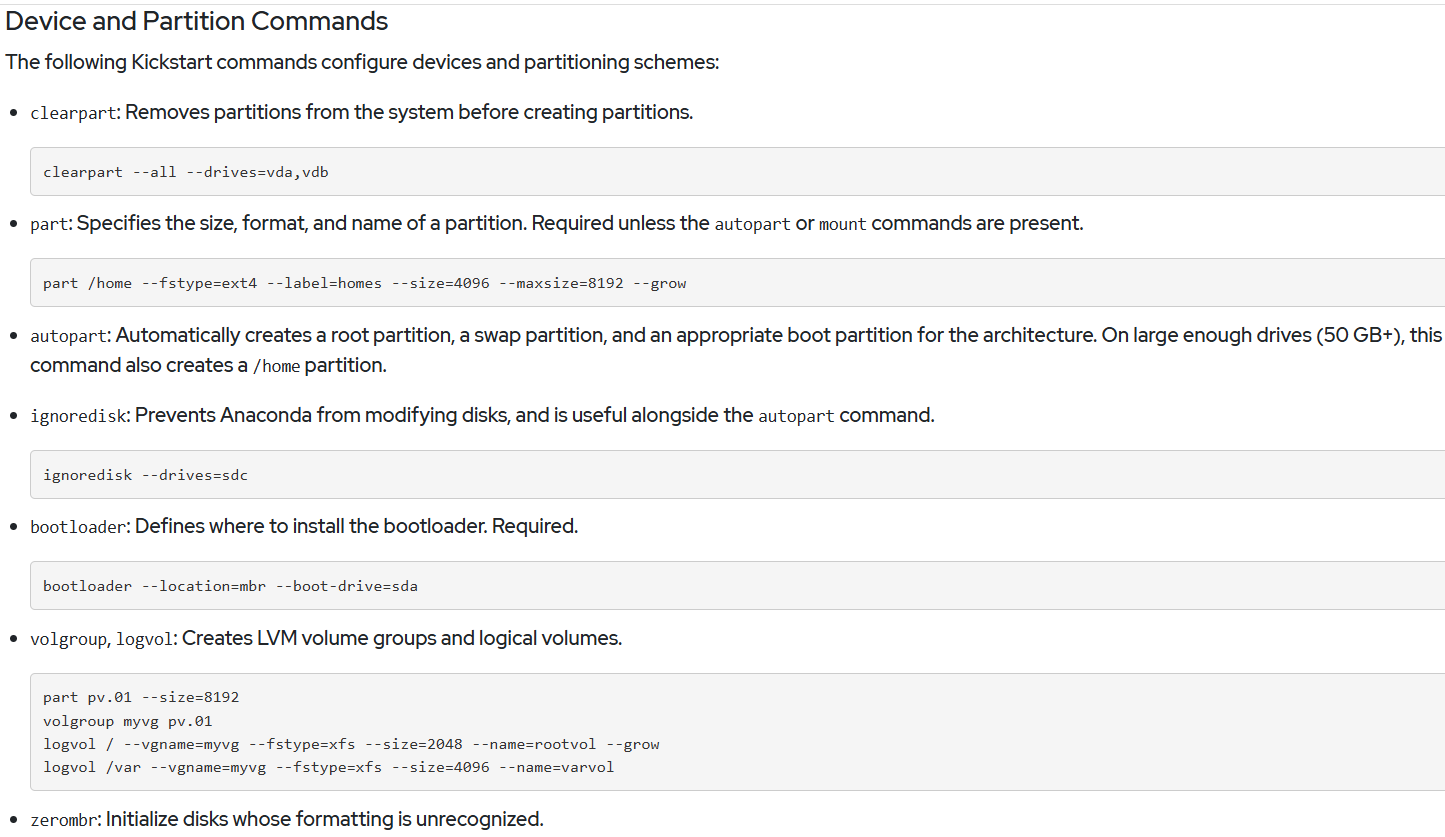Screen dimensions: 1445x837
Task: Click inline autopart code in part description
Action: point(752,224)
